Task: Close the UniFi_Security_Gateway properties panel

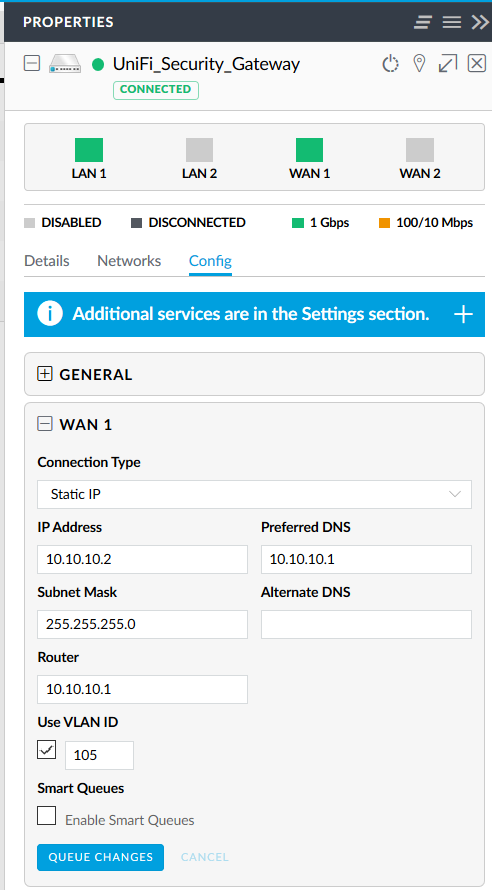Action: [477, 63]
